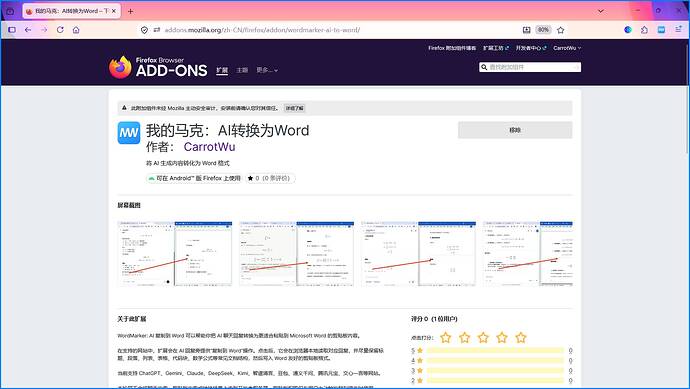Image resolution: width=690 pixels, height=389 pixels.
Task: Open first screenshot thumbnail
Action: pyautogui.click(x=175, y=254)
